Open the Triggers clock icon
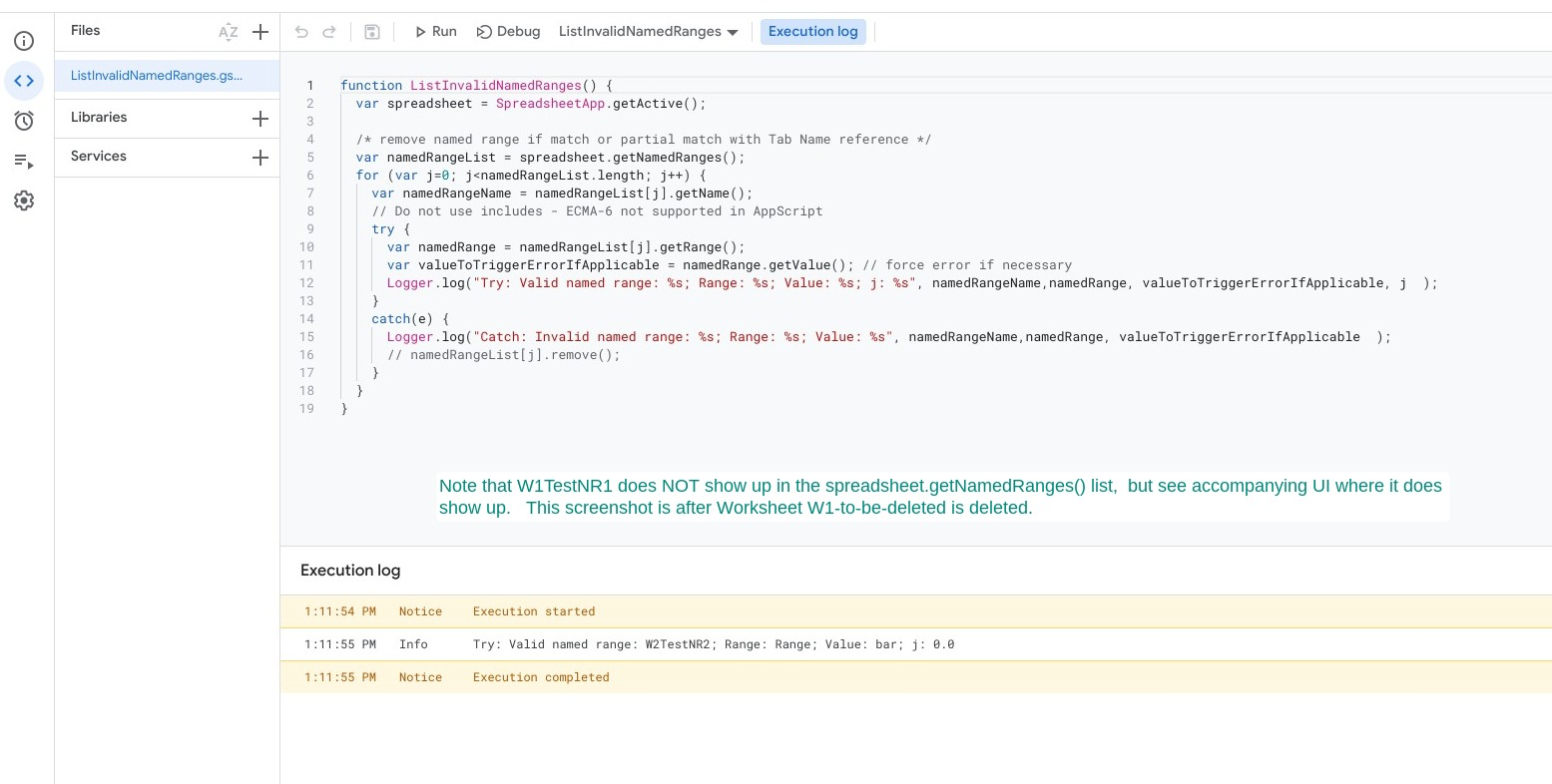This screenshot has height=784, width=1552. point(24,121)
